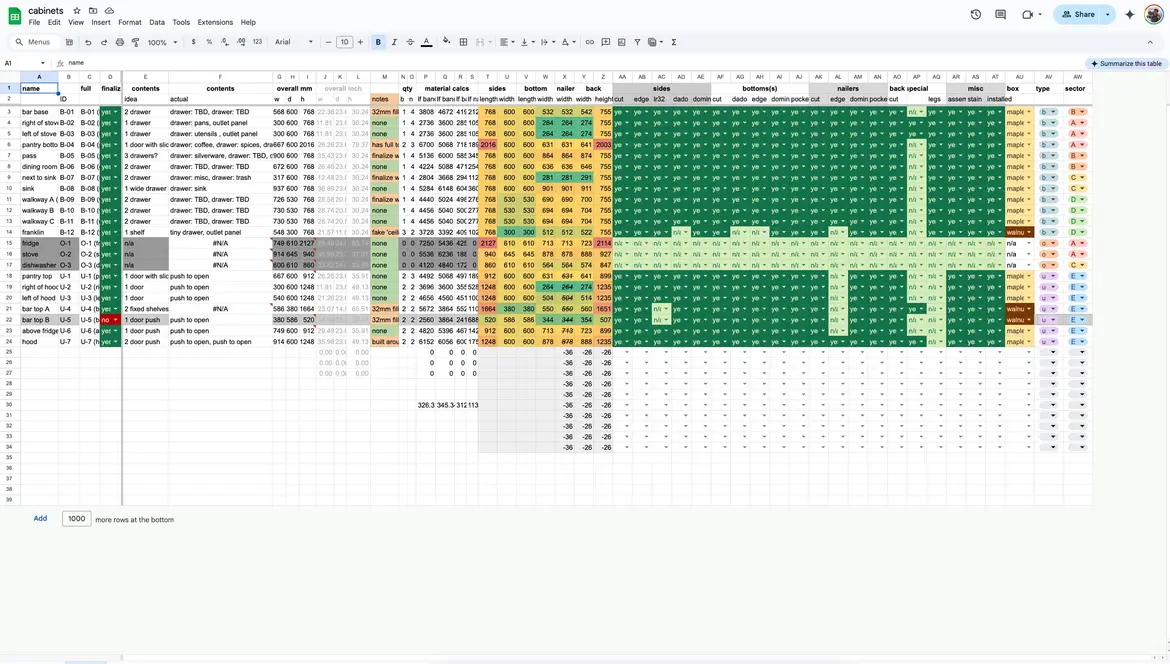Image resolution: width=1170 pixels, height=664 pixels.
Task: Click the rows-to-add number field
Action: (x=76, y=519)
